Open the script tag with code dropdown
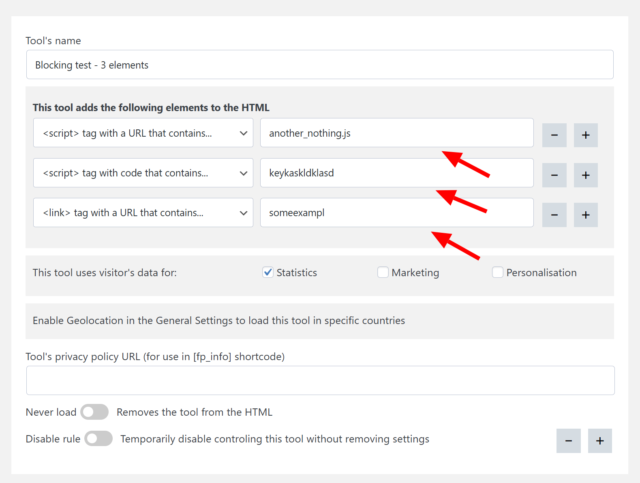Screen dimensions: 640x483 [x=143, y=173]
